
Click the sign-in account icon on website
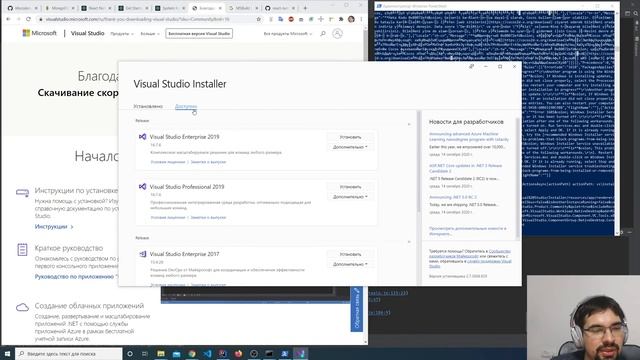pos(337,33)
